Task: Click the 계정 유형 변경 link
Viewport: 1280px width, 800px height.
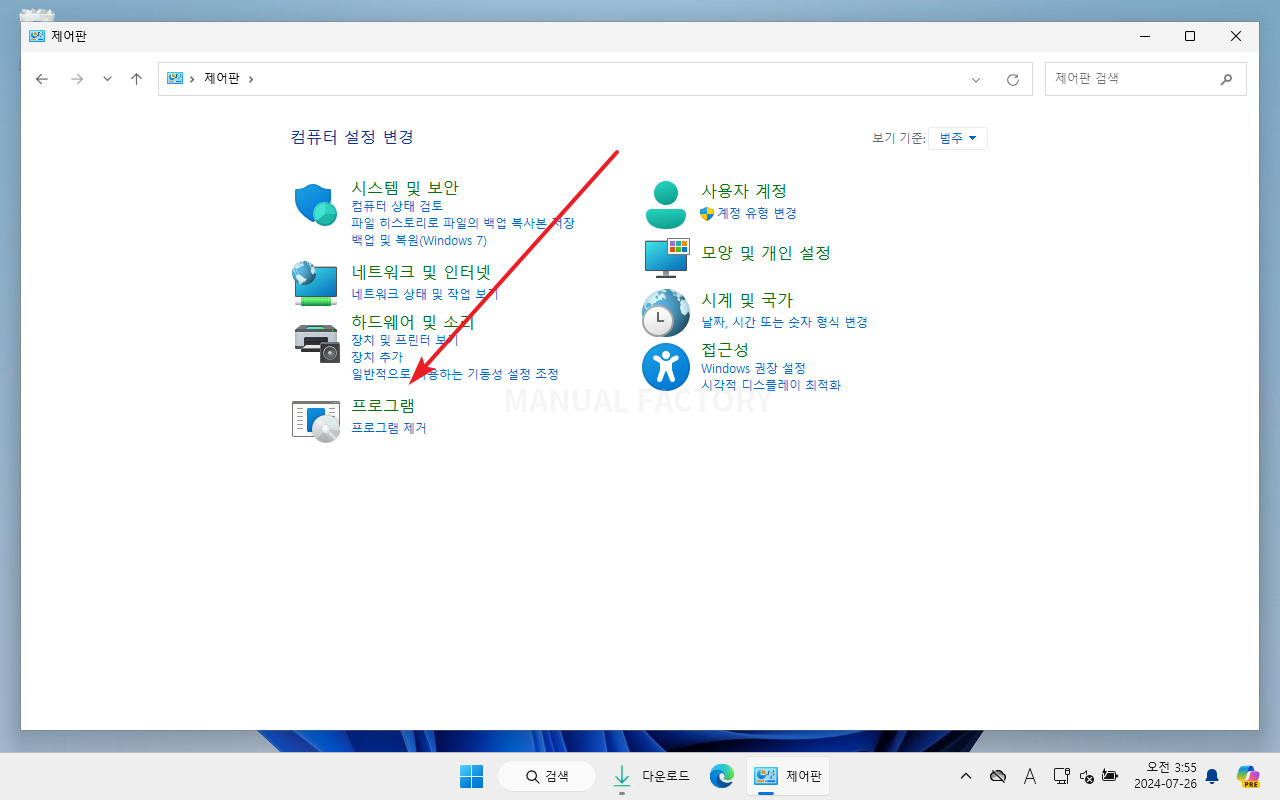Action: coord(757,213)
